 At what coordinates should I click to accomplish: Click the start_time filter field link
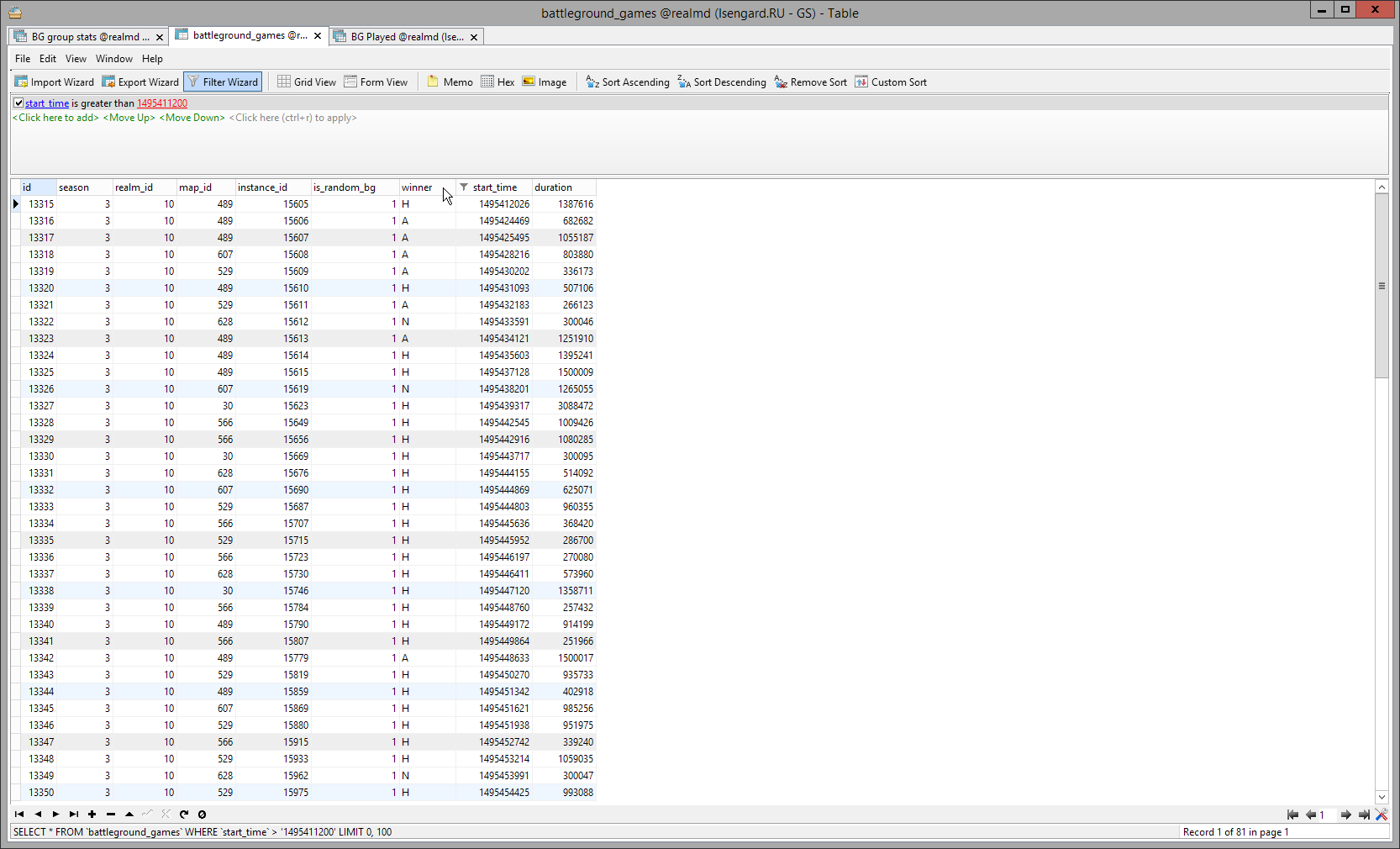(47, 103)
